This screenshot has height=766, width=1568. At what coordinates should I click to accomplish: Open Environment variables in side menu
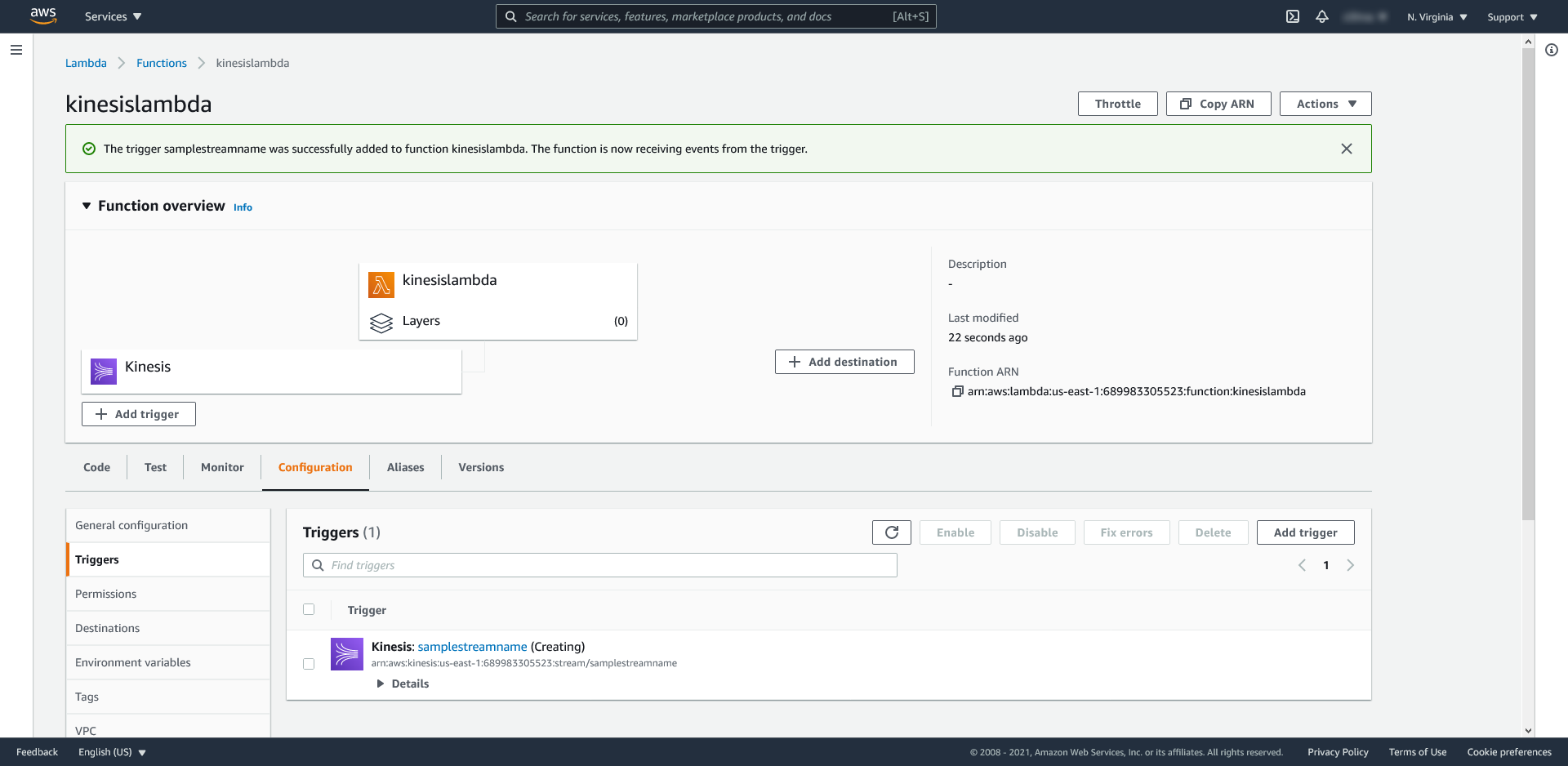pos(168,662)
